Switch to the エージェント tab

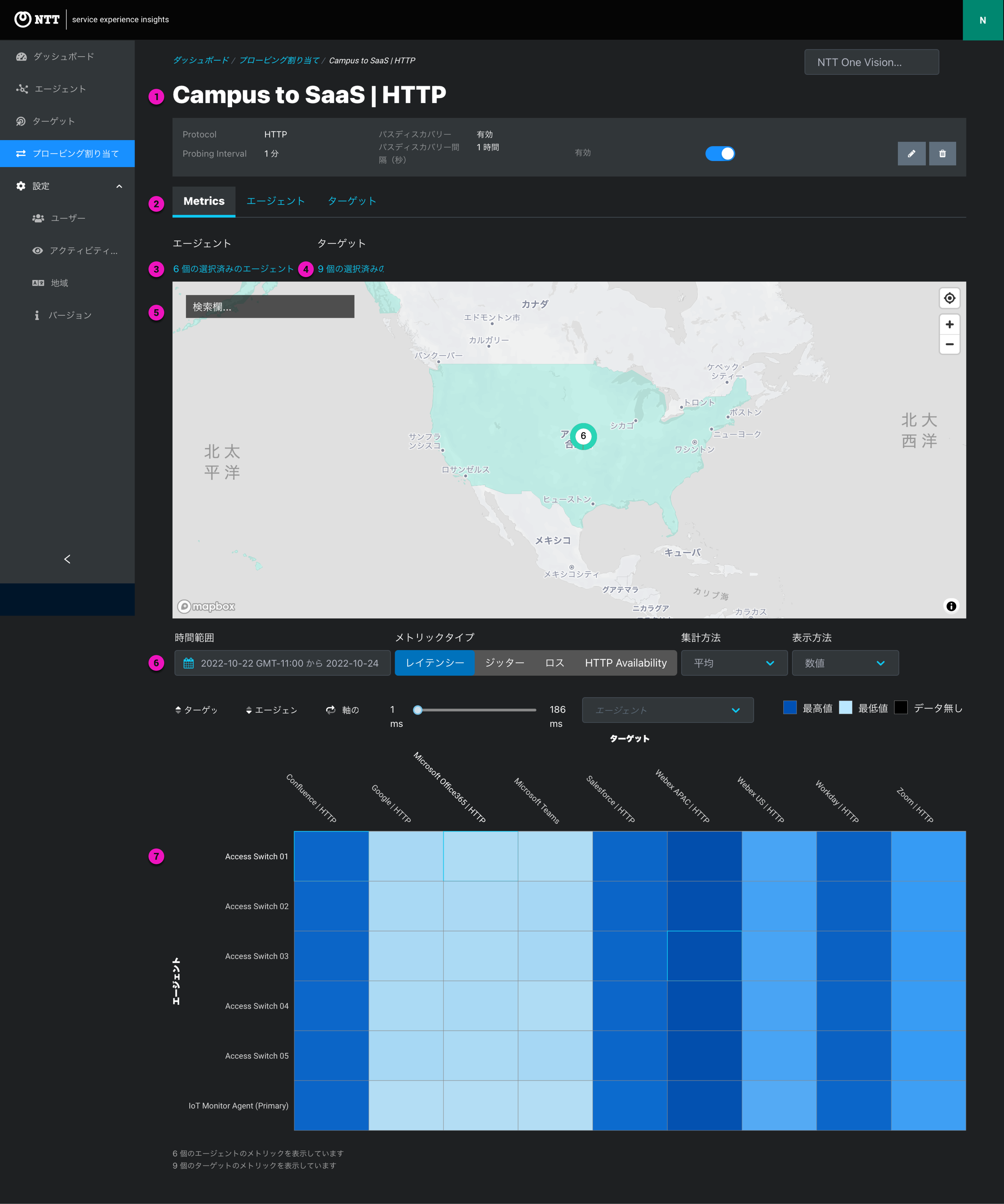(275, 201)
